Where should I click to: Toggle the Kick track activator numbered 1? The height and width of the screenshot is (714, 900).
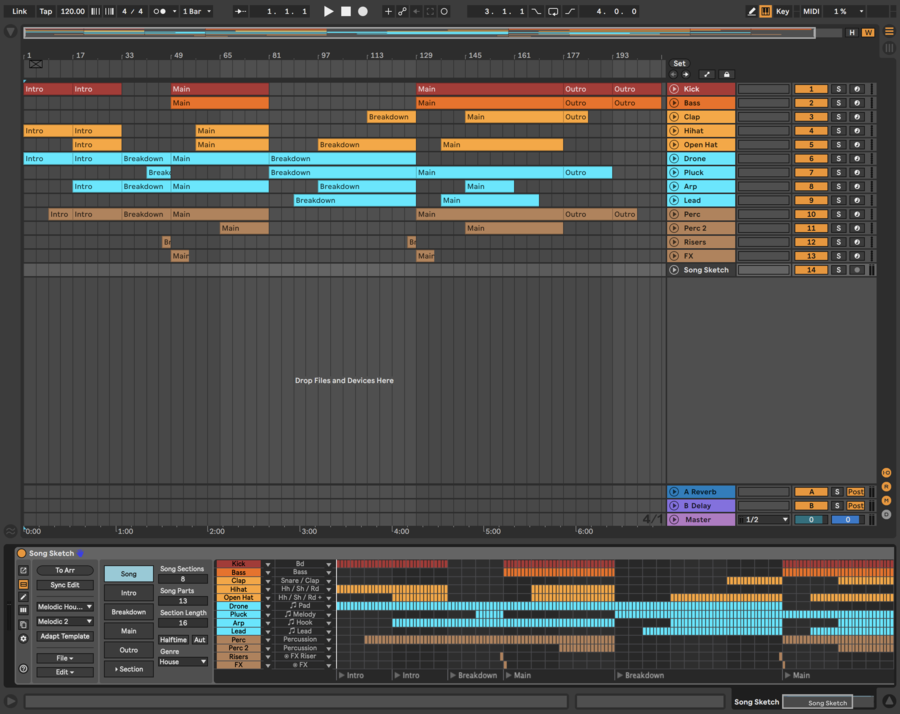coord(811,89)
